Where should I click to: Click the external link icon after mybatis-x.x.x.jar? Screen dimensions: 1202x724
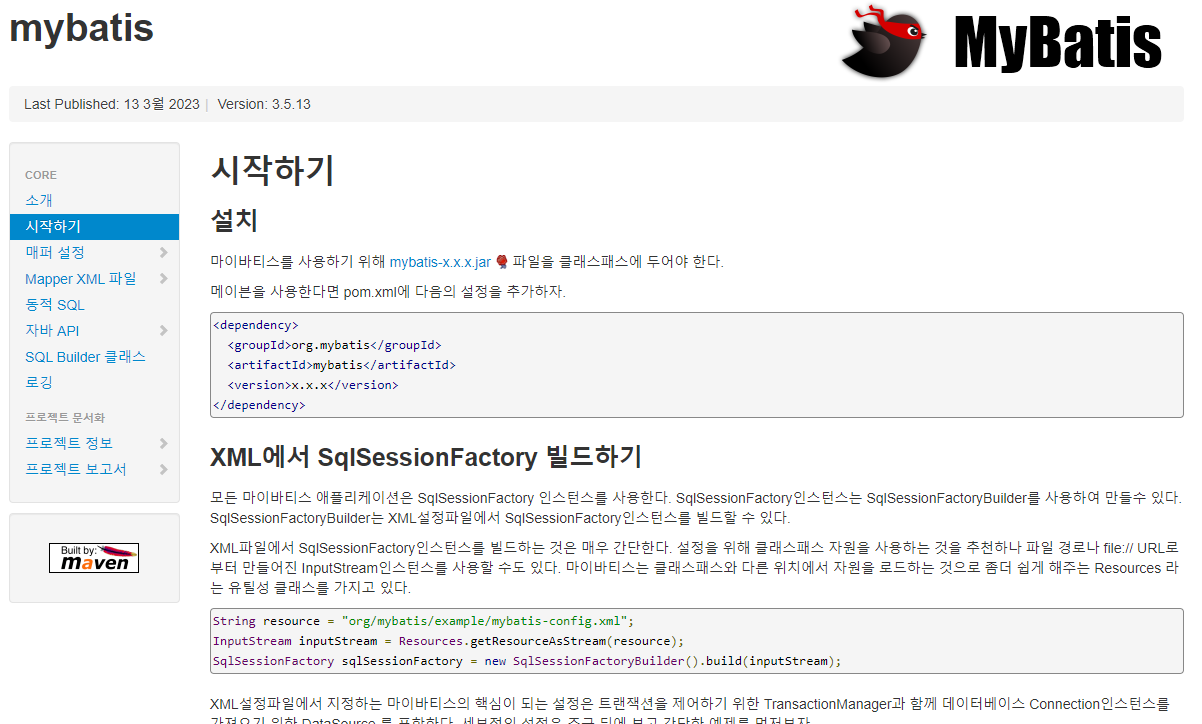click(x=502, y=262)
